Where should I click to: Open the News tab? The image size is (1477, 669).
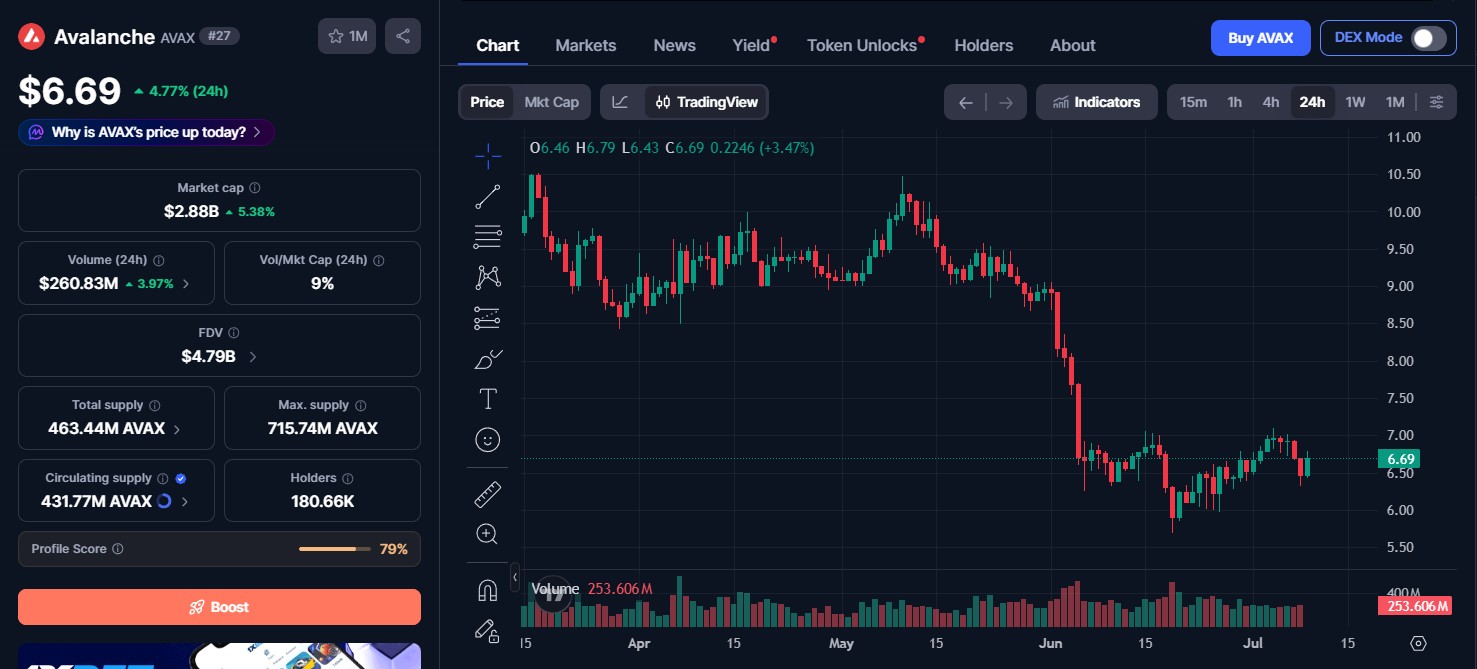coord(674,45)
